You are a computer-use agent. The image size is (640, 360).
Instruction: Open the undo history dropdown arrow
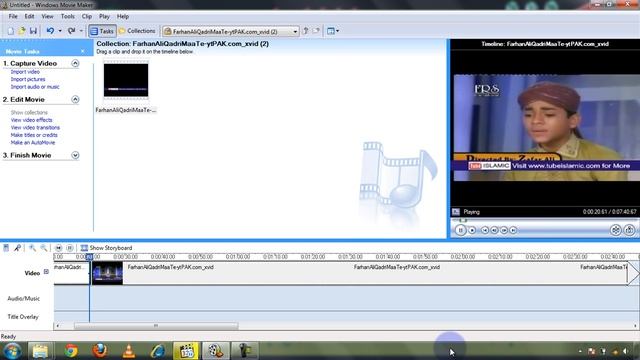click(60, 31)
